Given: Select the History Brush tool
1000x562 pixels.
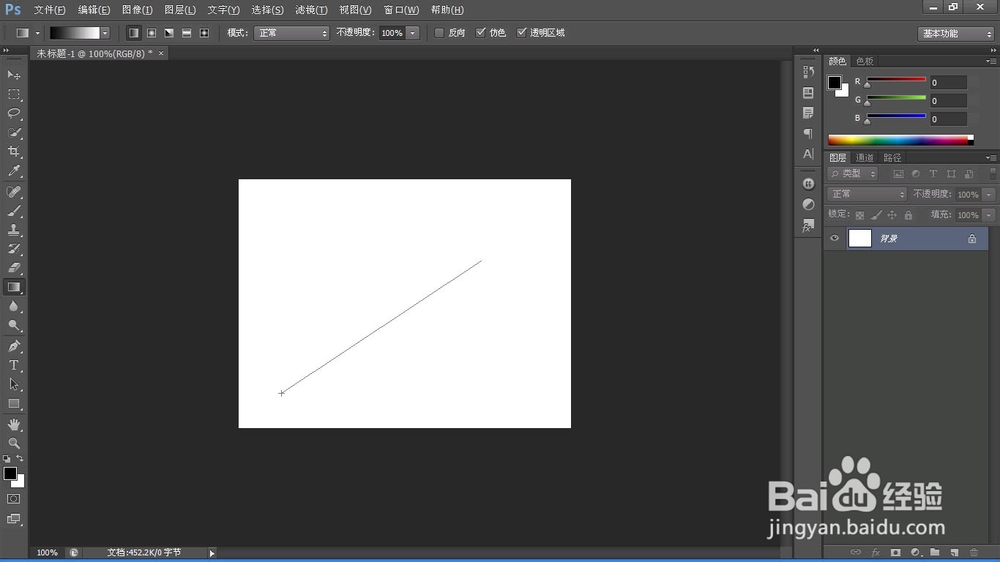Looking at the screenshot, I should click(x=13, y=249).
